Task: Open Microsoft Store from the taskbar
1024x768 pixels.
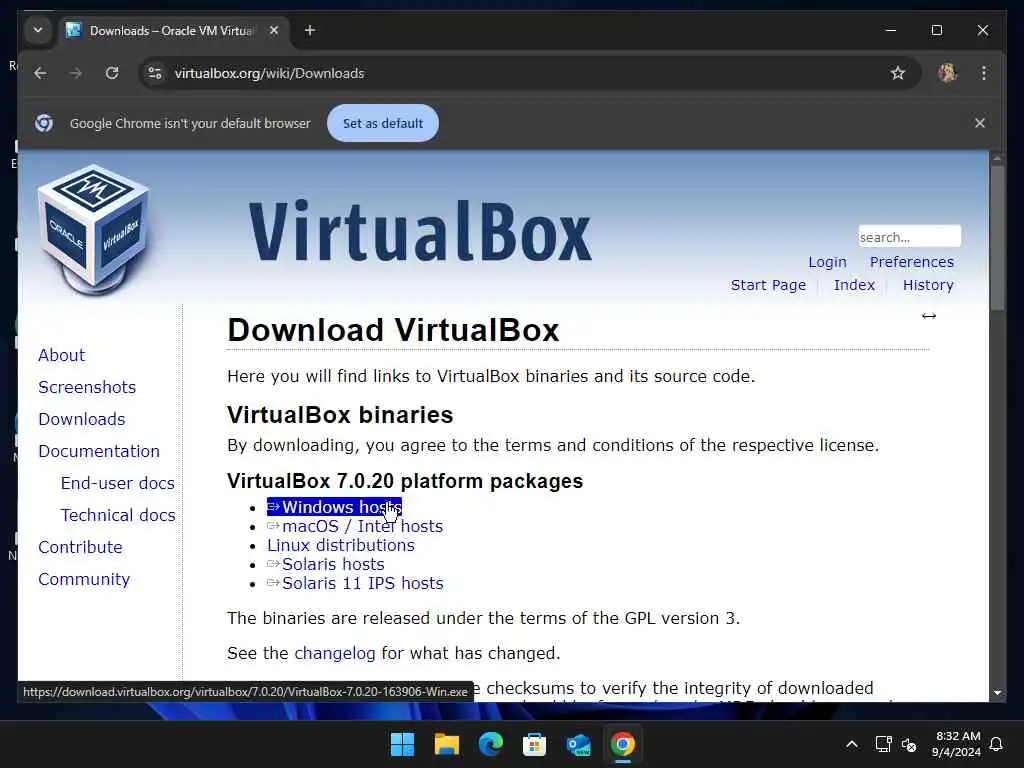Action: (534, 744)
